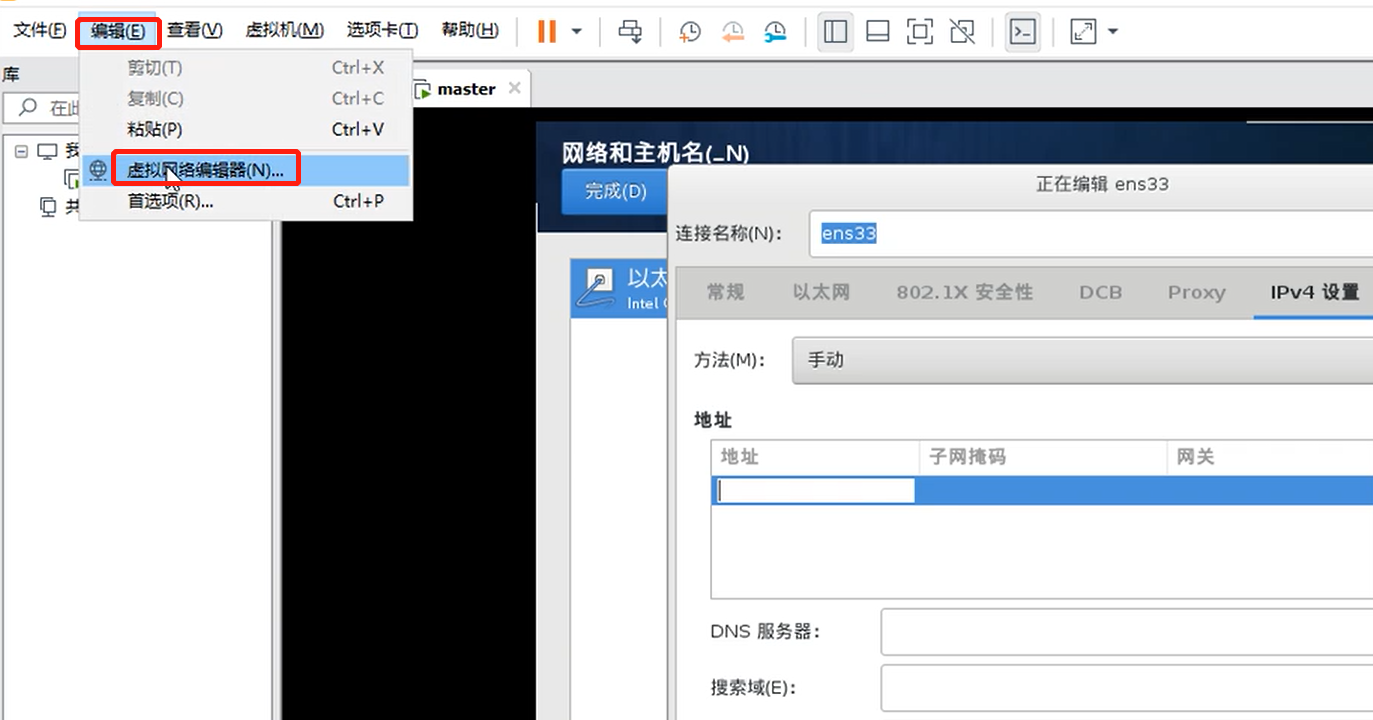This screenshot has width=1373, height=720.
Task: Click the shared VMs icon in library tree
Action: 48,207
